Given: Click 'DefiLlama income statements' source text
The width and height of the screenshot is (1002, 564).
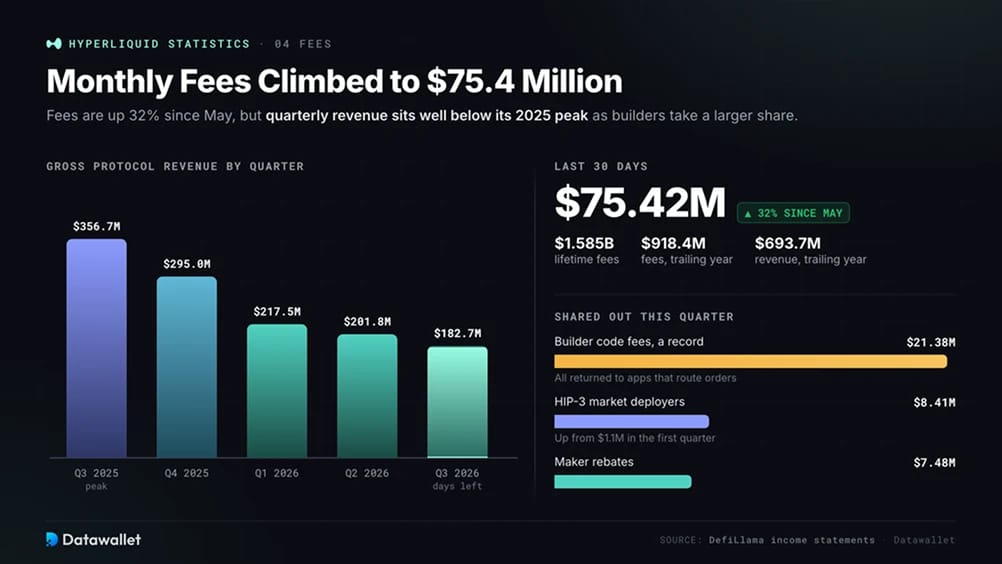Looking at the screenshot, I should [792, 540].
